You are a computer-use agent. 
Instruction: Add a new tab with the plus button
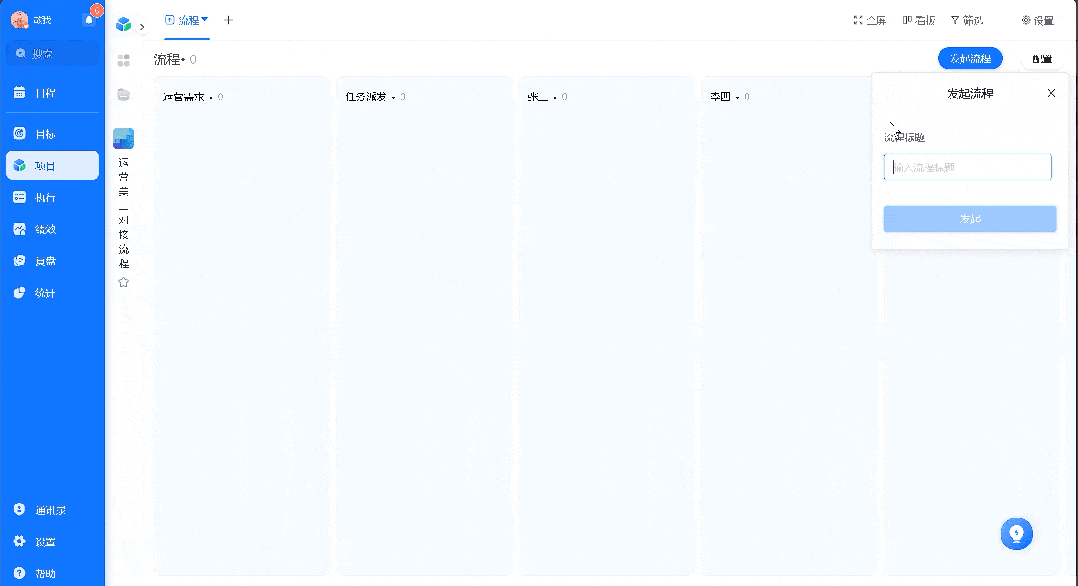[x=228, y=19]
